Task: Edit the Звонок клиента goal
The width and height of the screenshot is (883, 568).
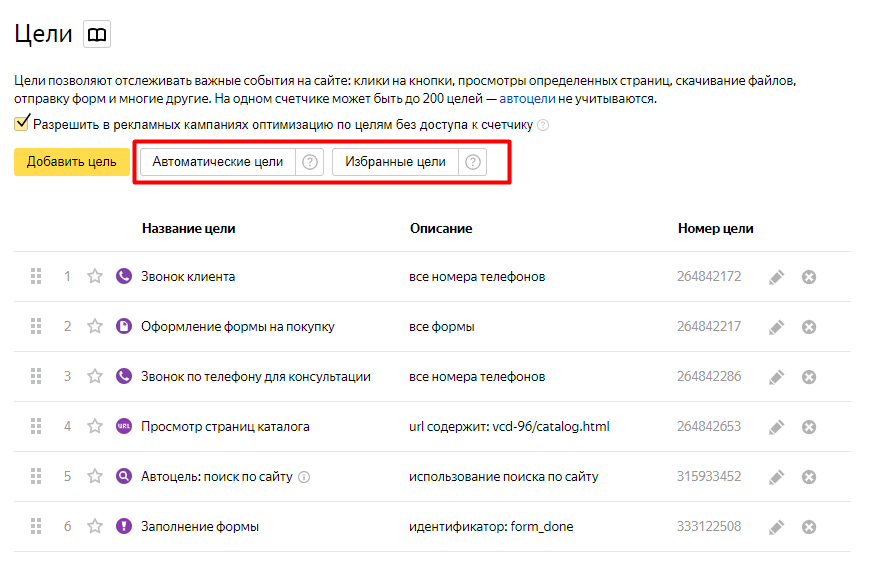Action: click(x=777, y=277)
